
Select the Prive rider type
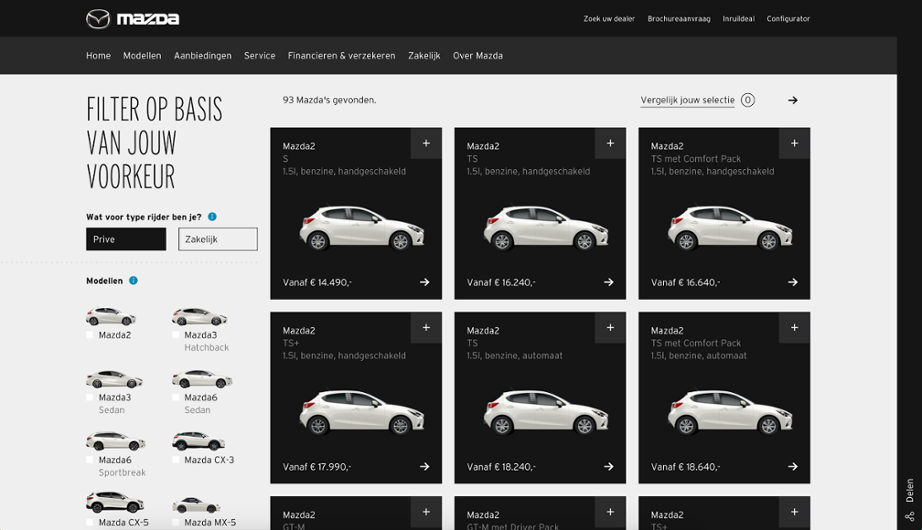point(126,239)
